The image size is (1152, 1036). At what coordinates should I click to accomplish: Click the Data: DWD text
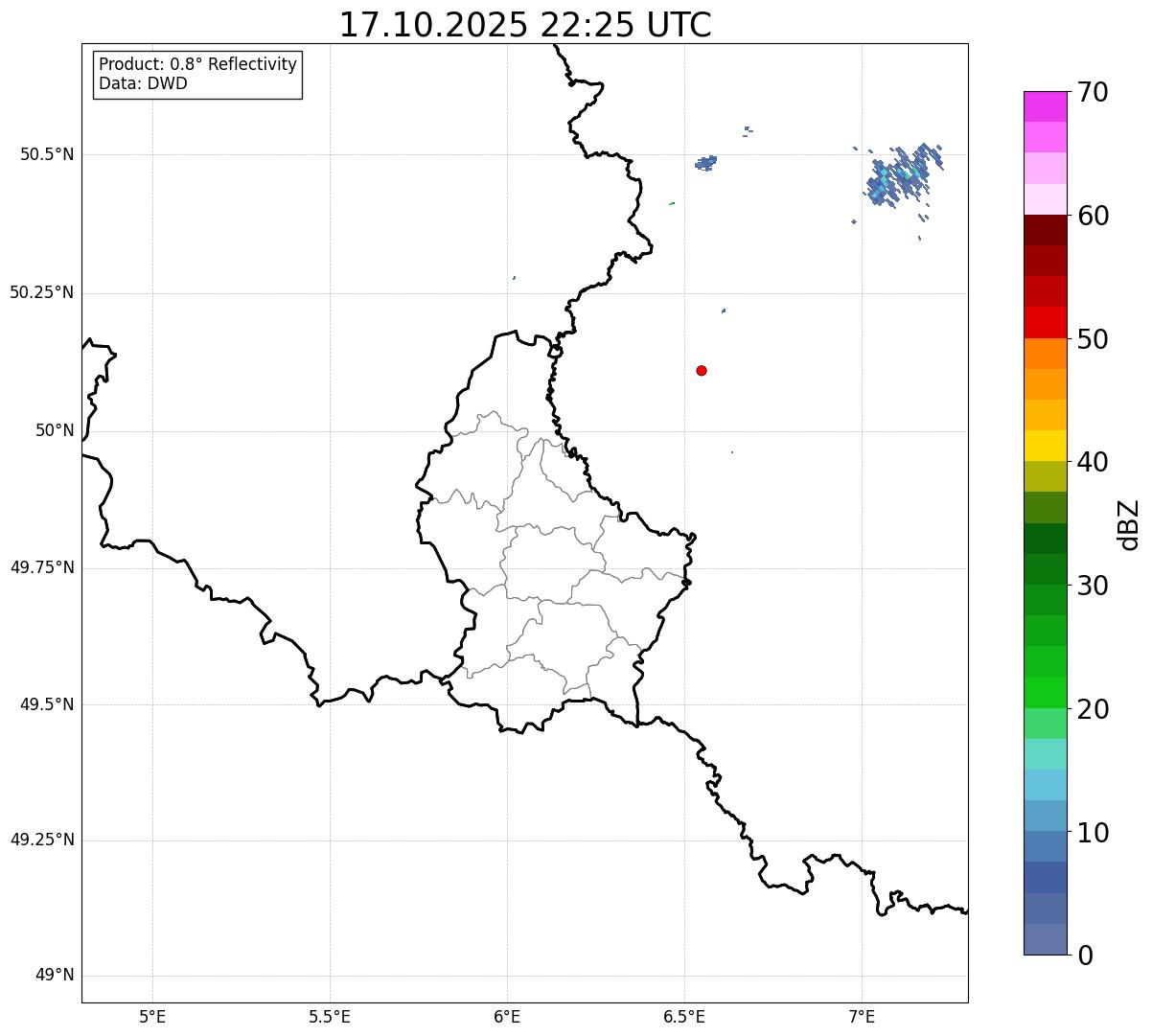coord(143,83)
